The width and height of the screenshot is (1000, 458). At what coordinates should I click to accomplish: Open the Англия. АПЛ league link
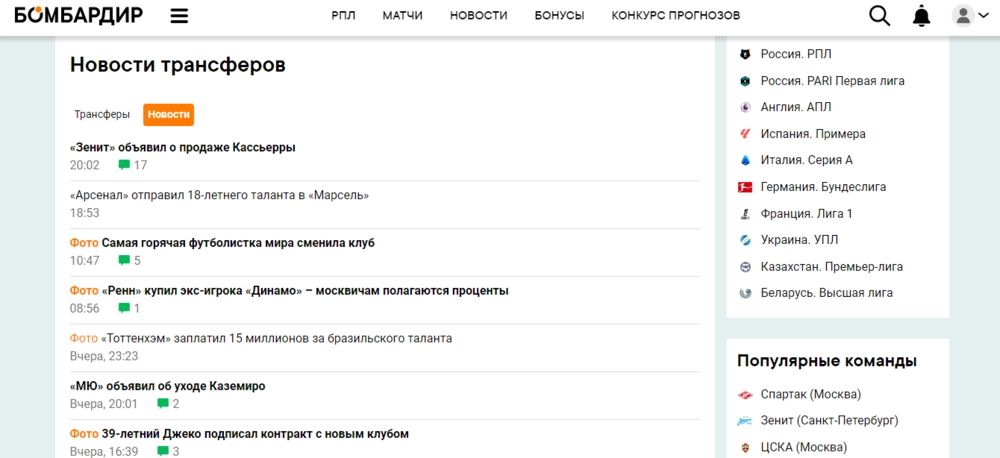(796, 107)
